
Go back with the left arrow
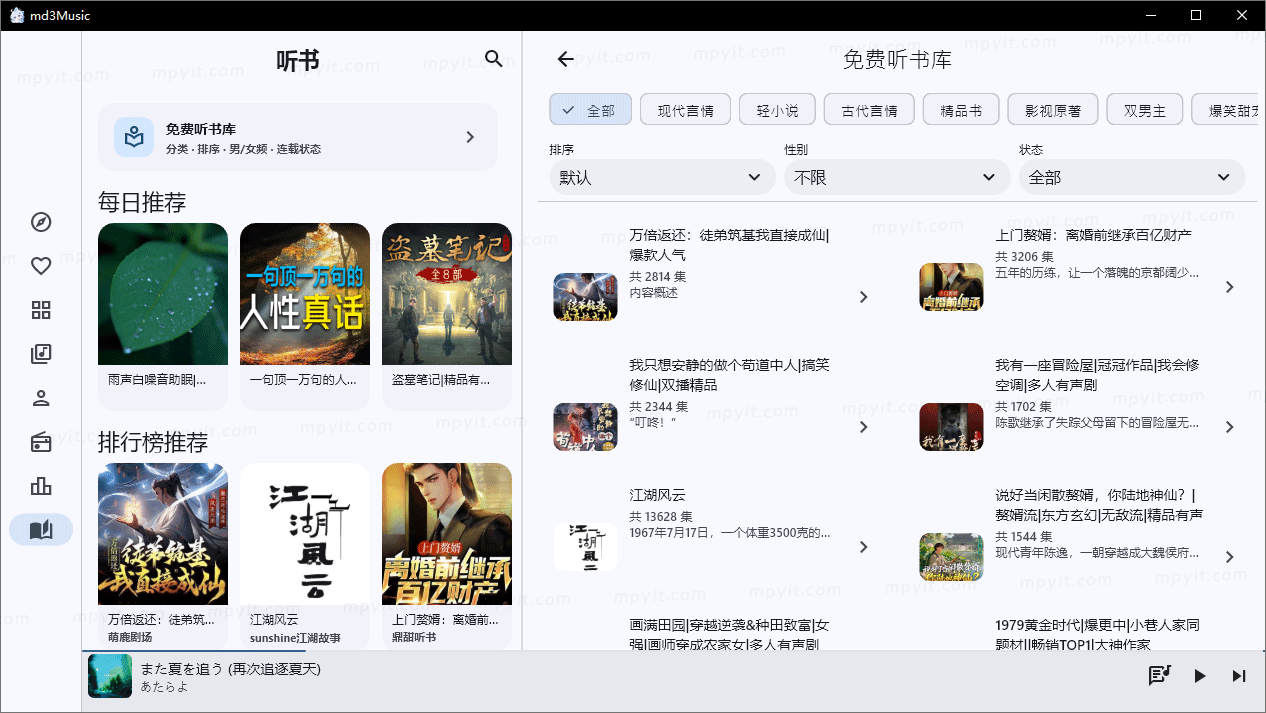[566, 59]
